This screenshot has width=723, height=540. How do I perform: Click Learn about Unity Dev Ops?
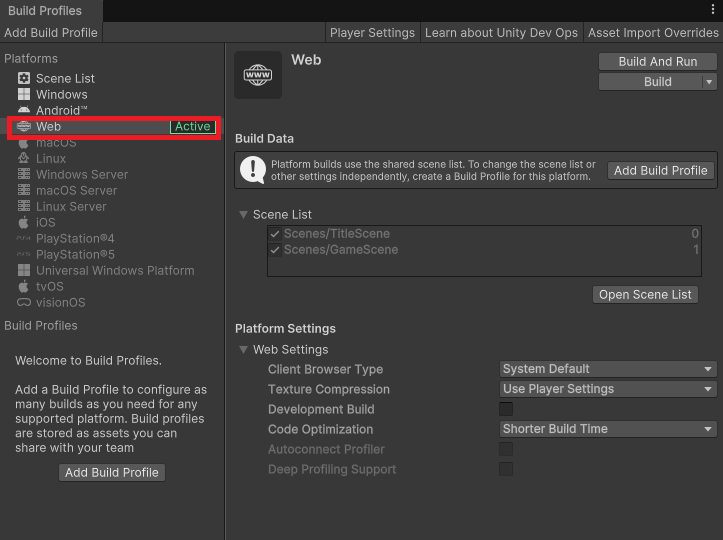click(501, 33)
